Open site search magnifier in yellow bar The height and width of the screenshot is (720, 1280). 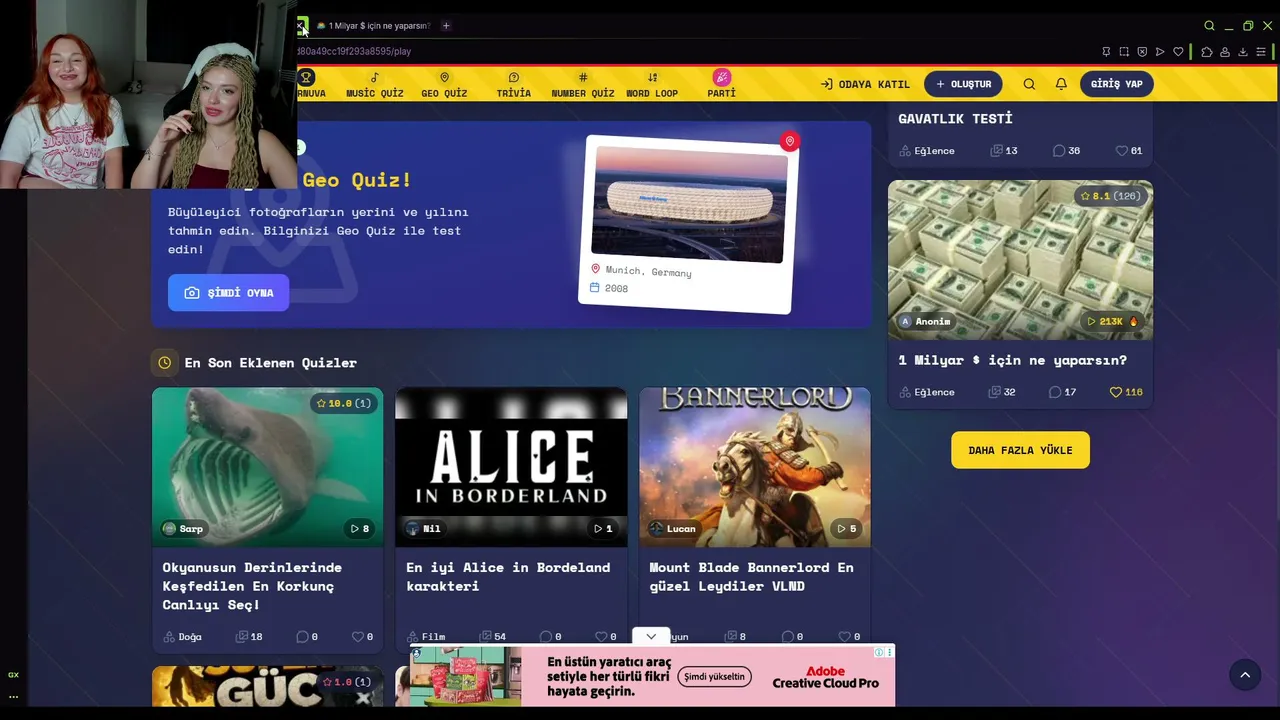pos(1029,84)
